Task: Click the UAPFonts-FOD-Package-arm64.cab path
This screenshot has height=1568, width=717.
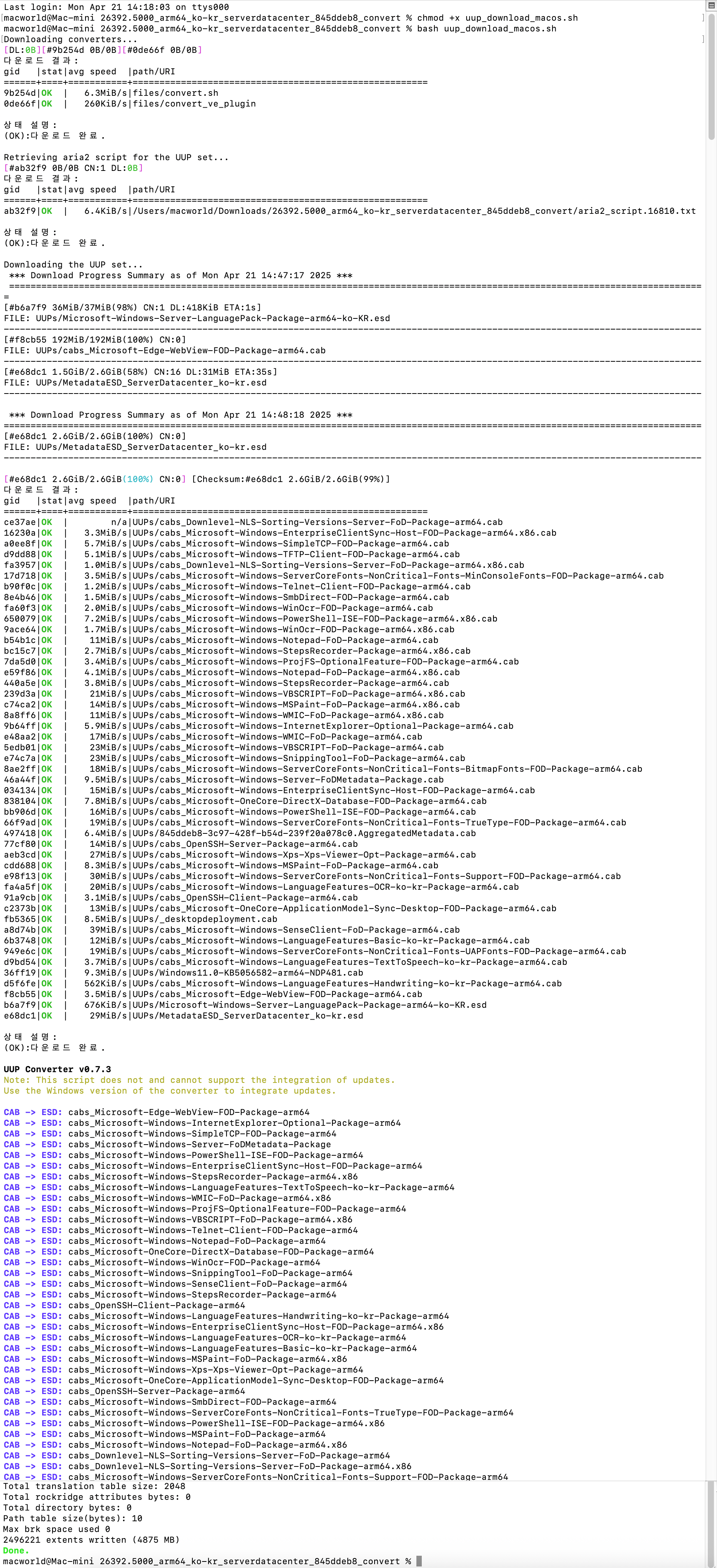Action: (x=380, y=951)
